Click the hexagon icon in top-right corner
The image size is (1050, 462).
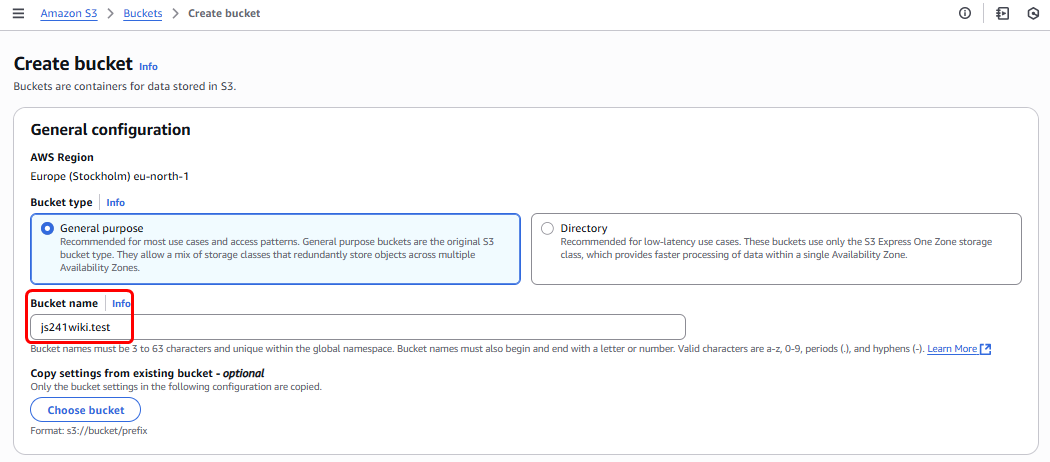click(x=1033, y=13)
